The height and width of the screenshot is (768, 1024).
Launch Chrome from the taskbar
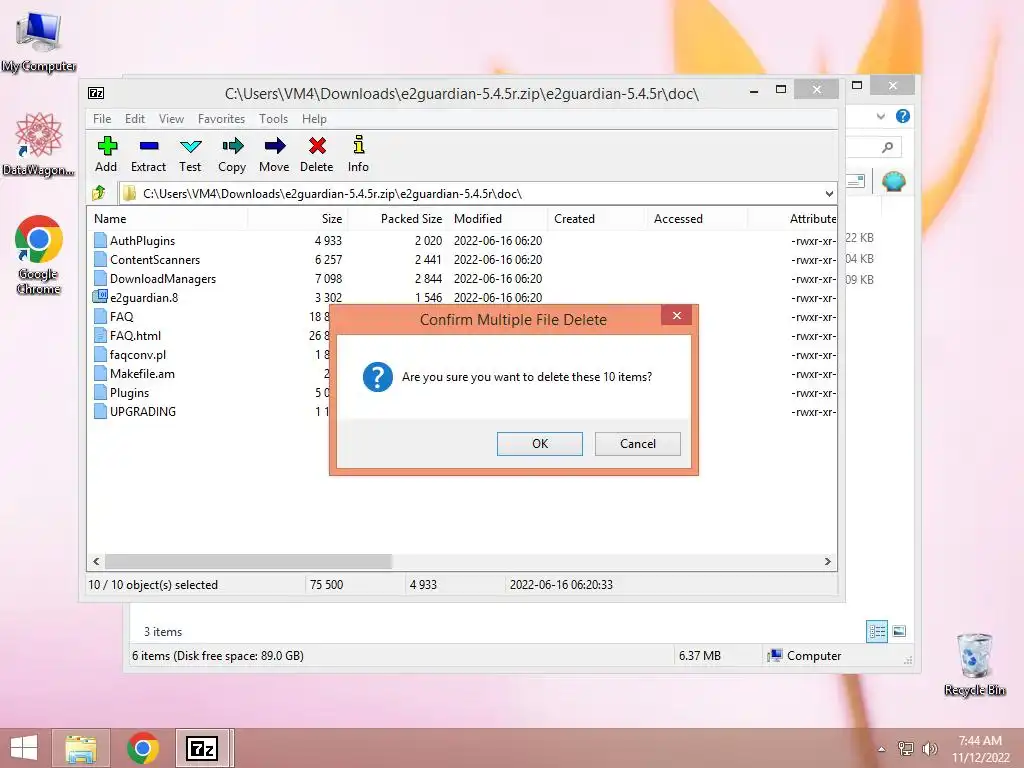point(142,748)
